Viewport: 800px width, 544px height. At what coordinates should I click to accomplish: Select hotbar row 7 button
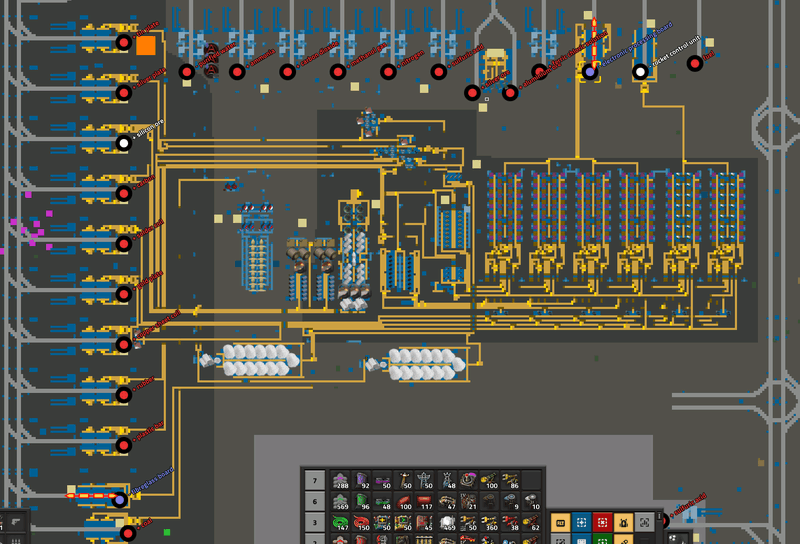pyautogui.click(x=315, y=480)
